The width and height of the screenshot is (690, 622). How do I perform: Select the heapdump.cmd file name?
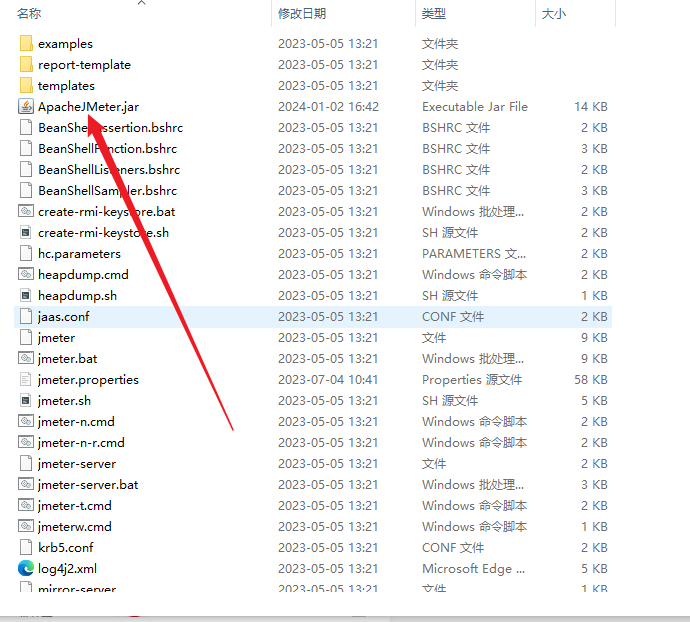click(x=83, y=275)
